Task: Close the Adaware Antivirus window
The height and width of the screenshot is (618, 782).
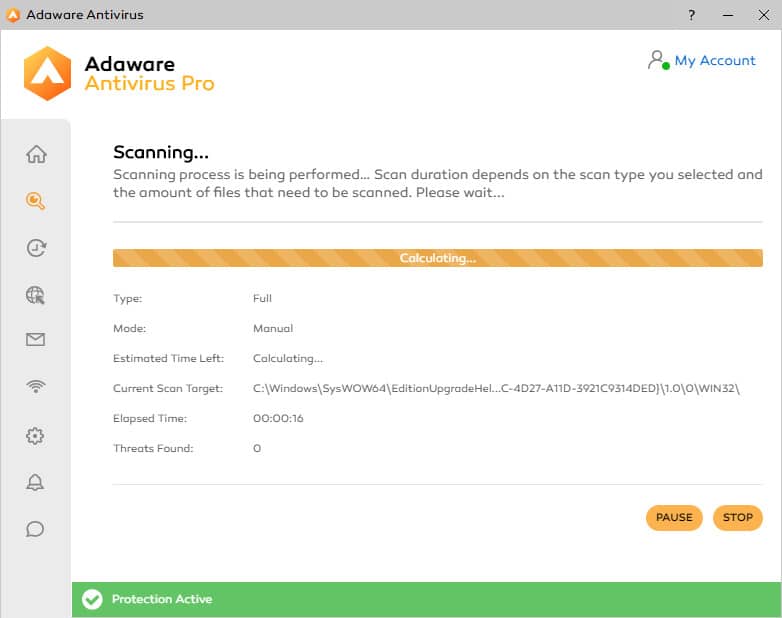Action: (x=764, y=15)
